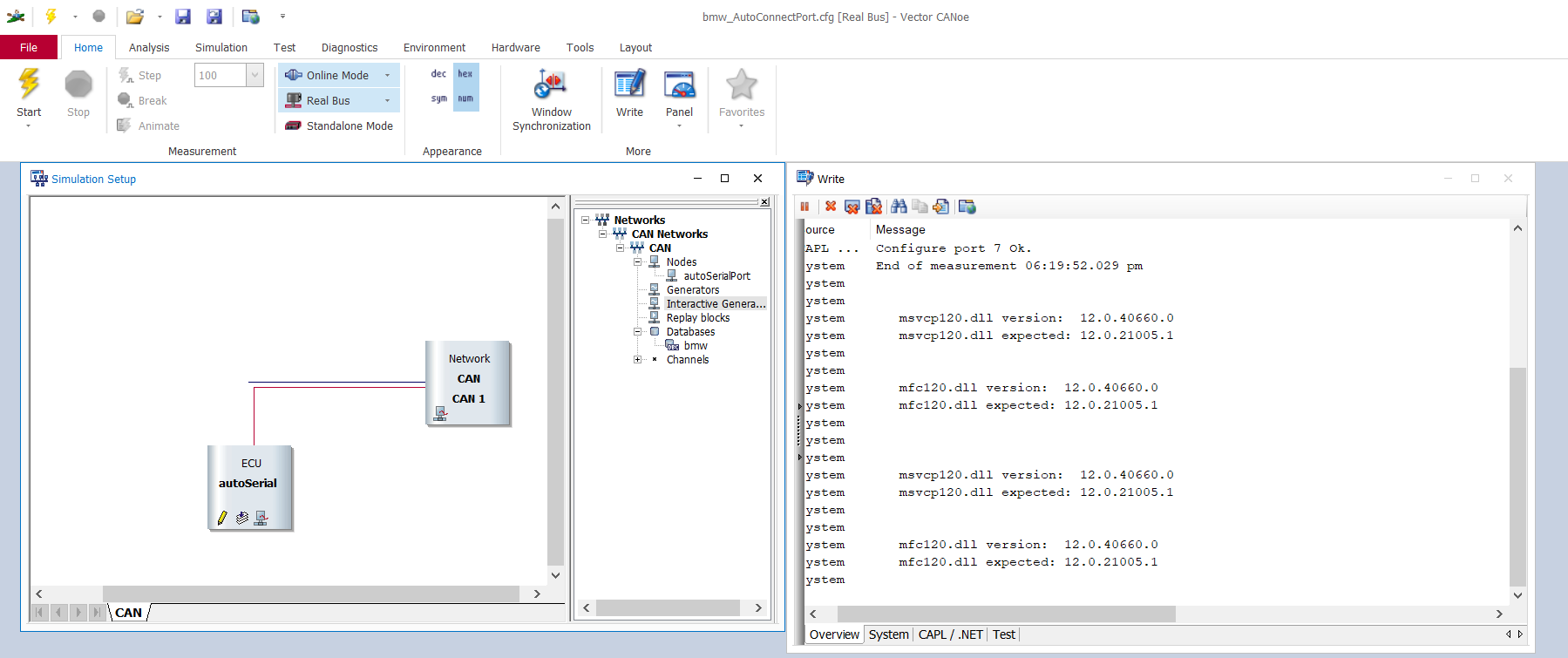Click the window-with-X icon in Write toolbar
The height and width of the screenshot is (658, 1568).
click(852, 207)
